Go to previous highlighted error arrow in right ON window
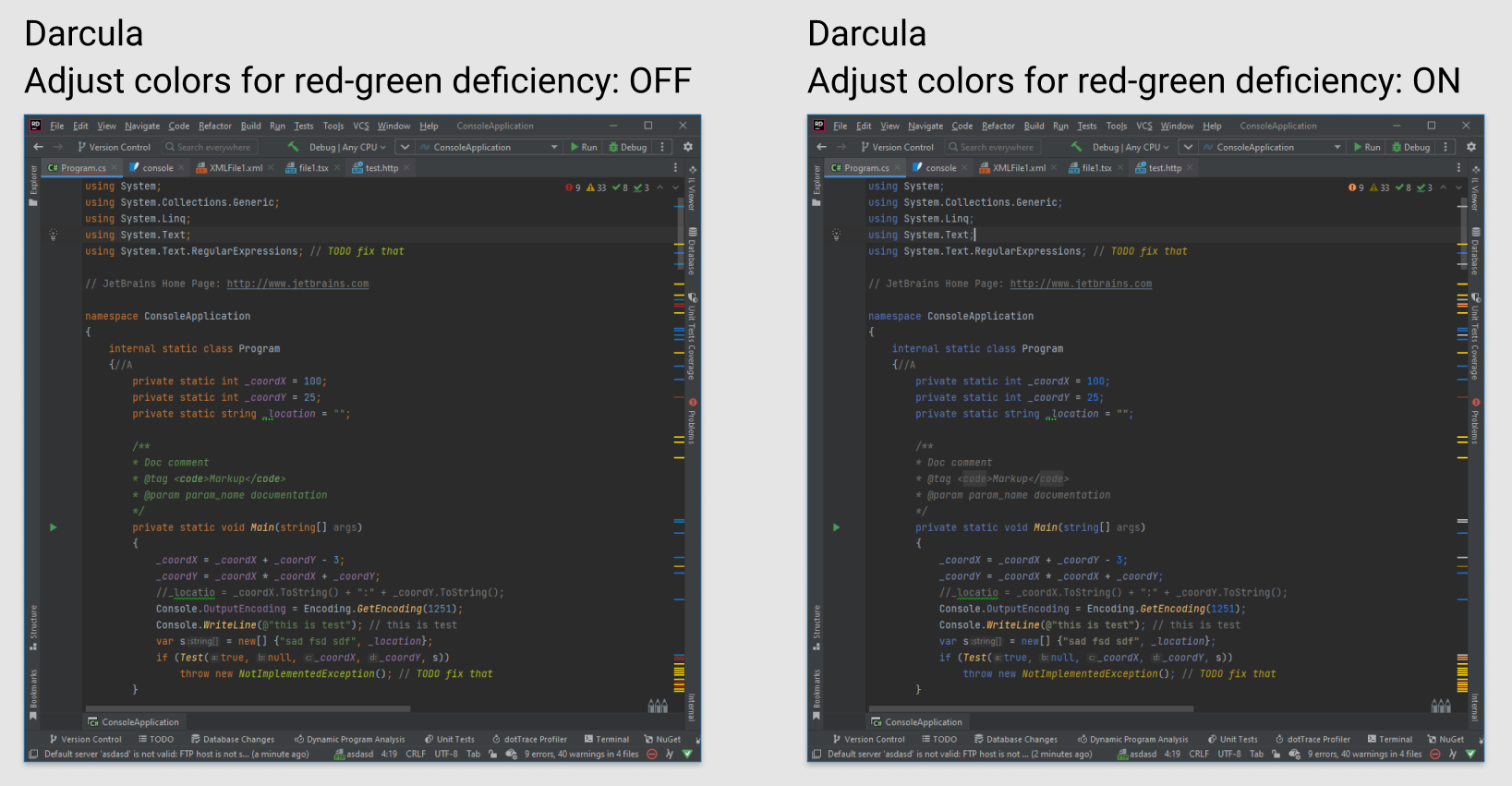The width and height of the screenshot is (1512, 786). (x=1443, y=187)
